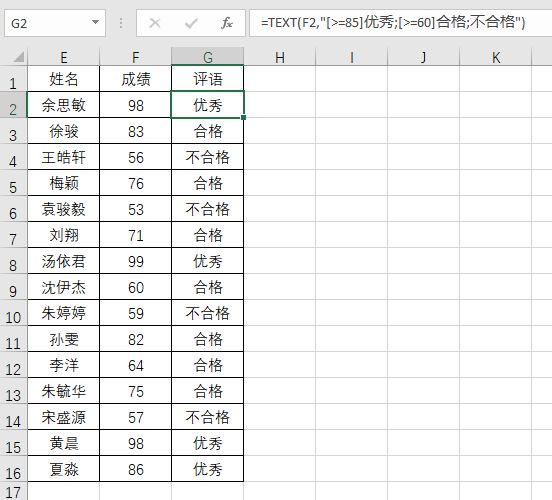
Task: Select row 16 header
Action: pyautogui.click(x=13, y=469)
